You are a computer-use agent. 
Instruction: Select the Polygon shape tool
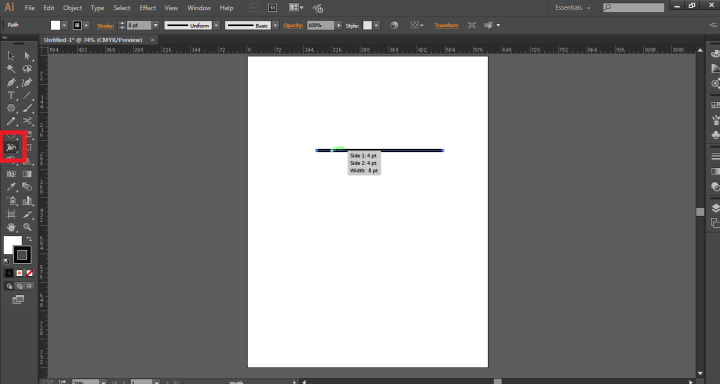pyautogui.click(x=11, y=108)
